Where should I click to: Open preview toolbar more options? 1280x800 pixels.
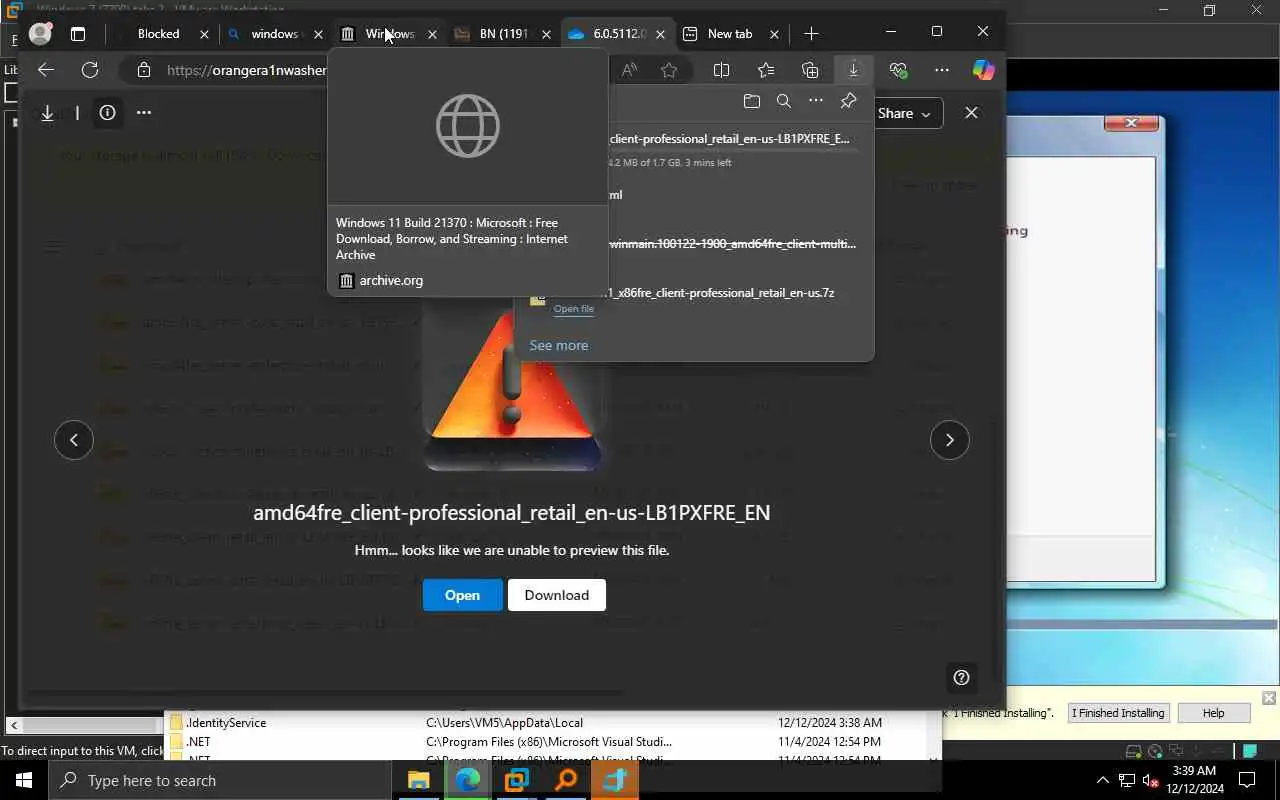(x=144, y=113)
